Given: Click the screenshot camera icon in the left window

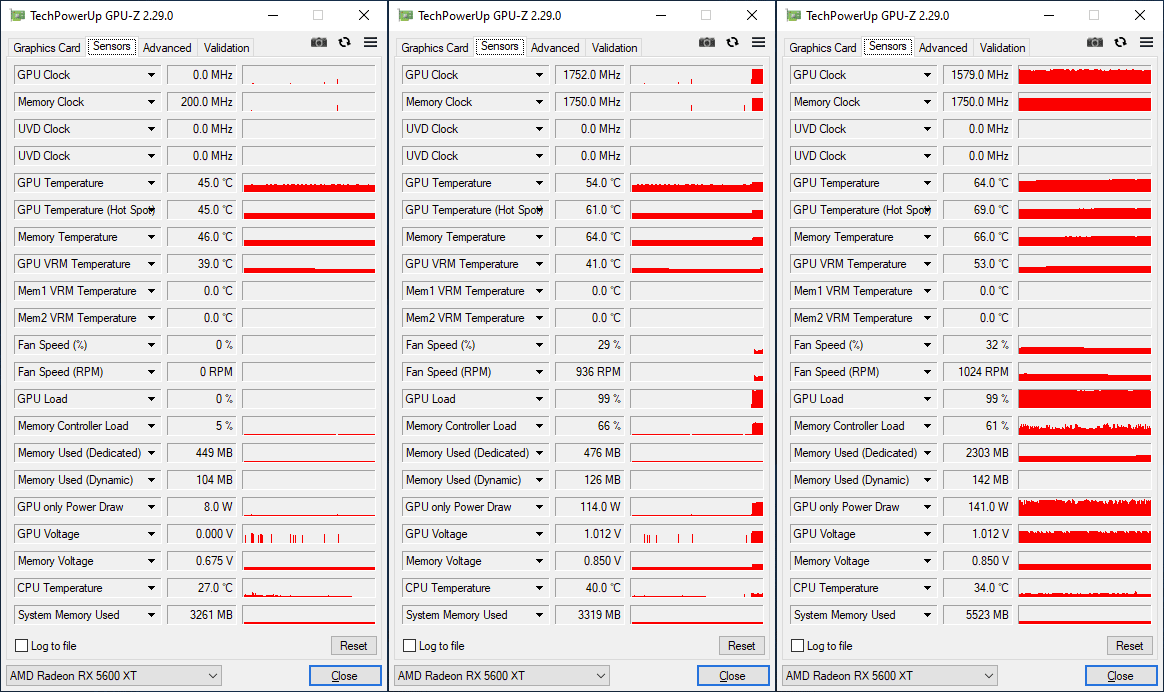Looking at the screenshot, I should 319,42.
